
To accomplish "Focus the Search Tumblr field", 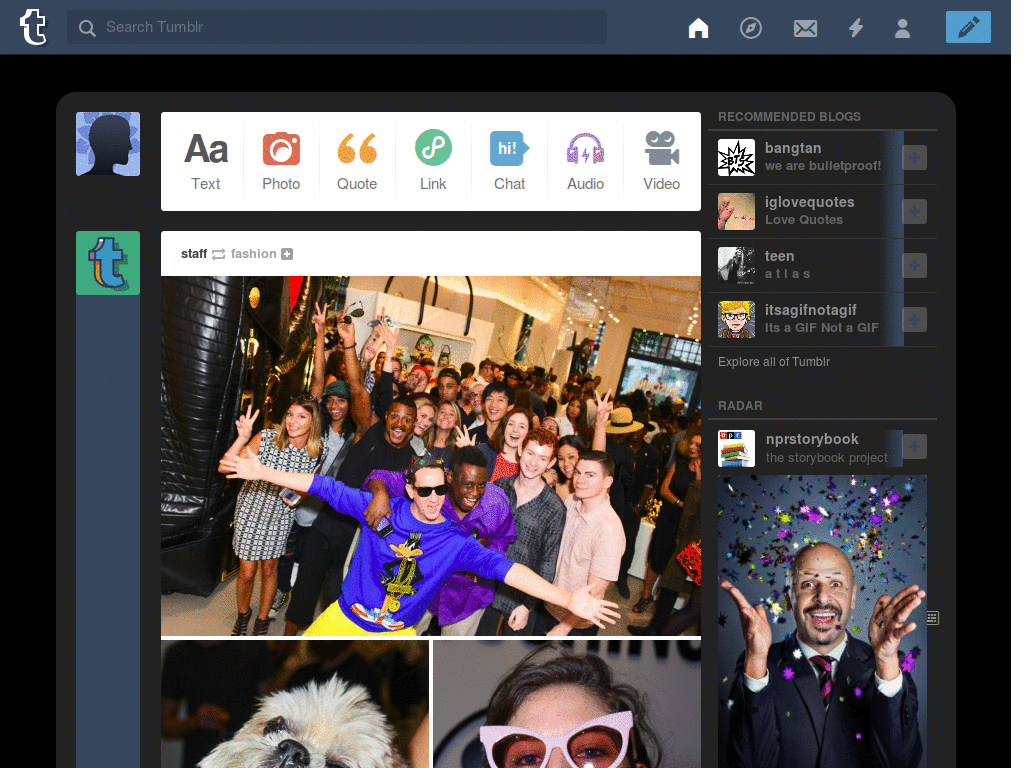I will coord(337,27).
